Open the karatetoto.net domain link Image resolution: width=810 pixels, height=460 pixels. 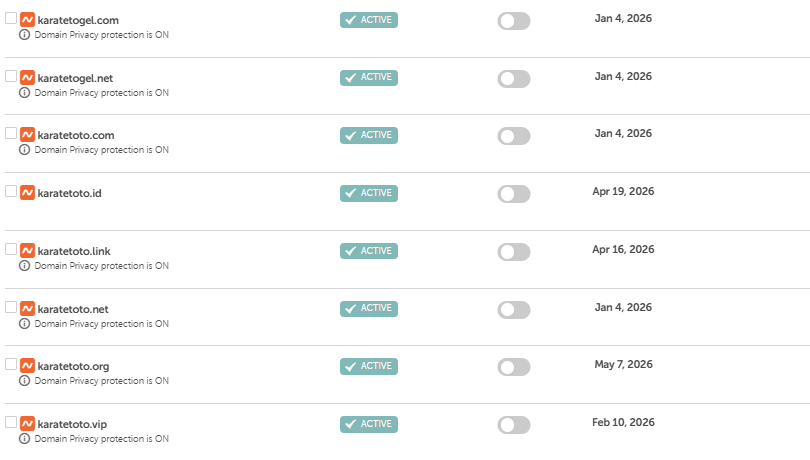point(72,308)
